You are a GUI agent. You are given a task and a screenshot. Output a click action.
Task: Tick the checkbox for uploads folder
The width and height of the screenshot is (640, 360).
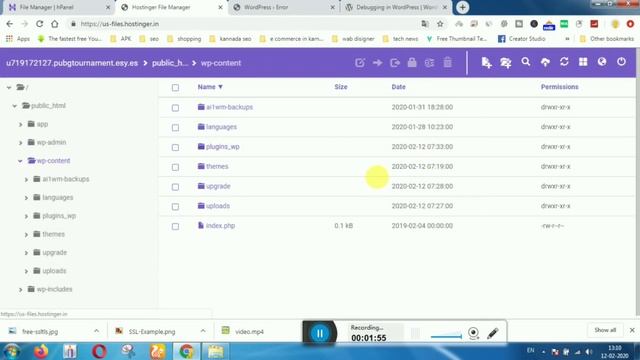click(175, 207)
